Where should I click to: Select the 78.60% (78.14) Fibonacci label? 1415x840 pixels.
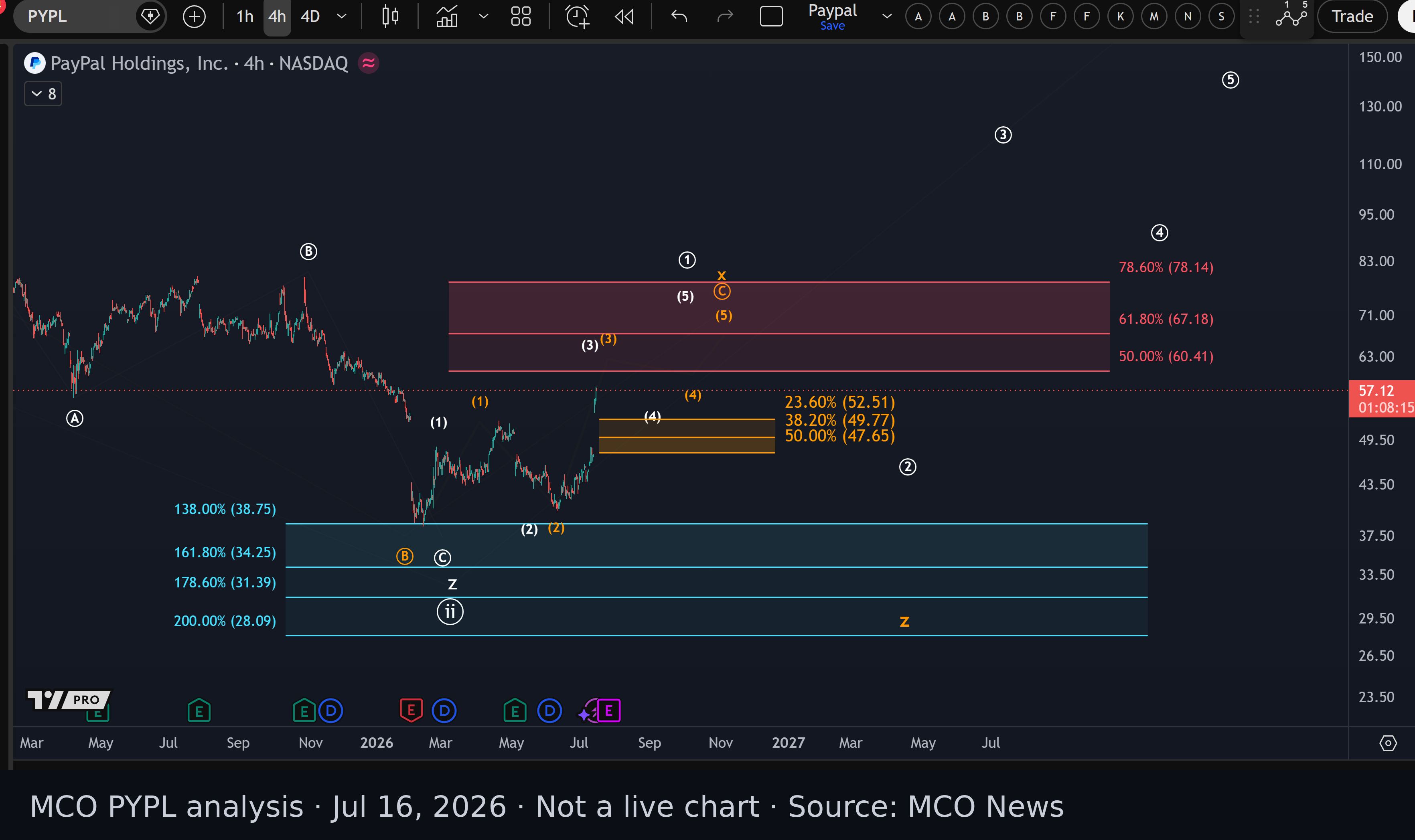1166,267
